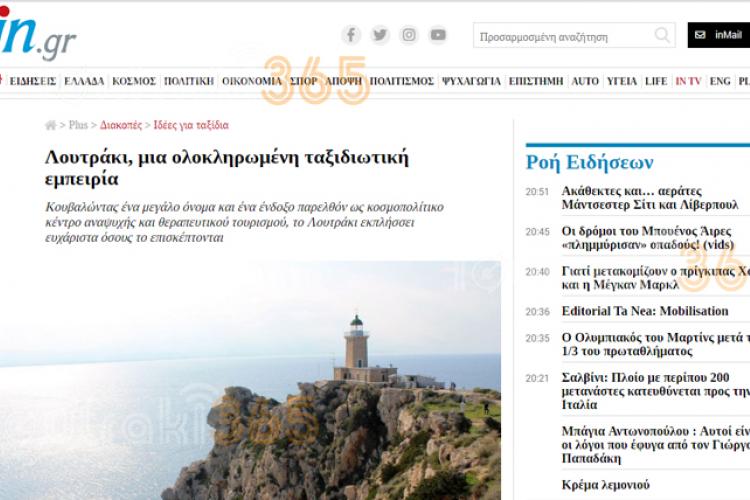Click the Διακοπές breadcrumb link
The height and width of the screenshot is (500, 750).
pos(121,125)
